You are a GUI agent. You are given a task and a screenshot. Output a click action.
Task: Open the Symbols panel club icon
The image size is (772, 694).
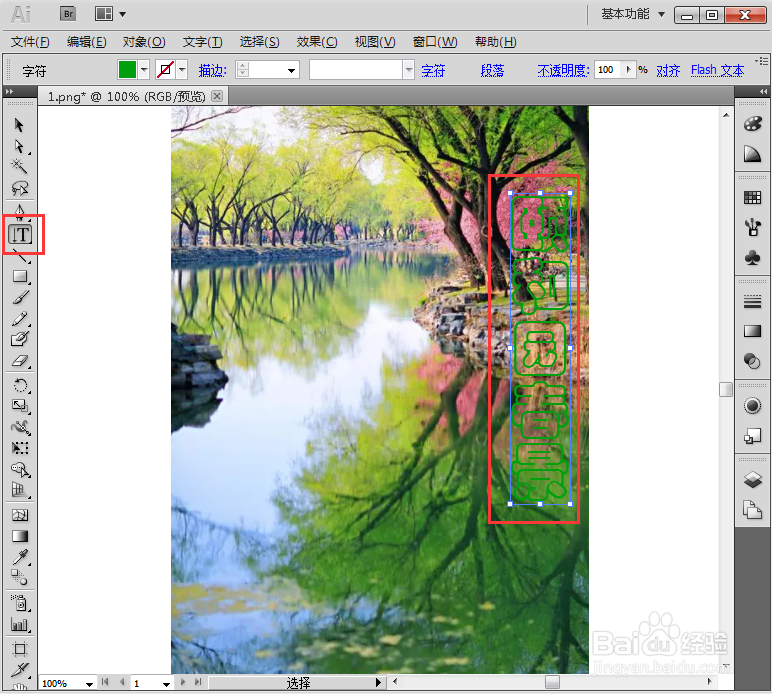tap(752, 257)
